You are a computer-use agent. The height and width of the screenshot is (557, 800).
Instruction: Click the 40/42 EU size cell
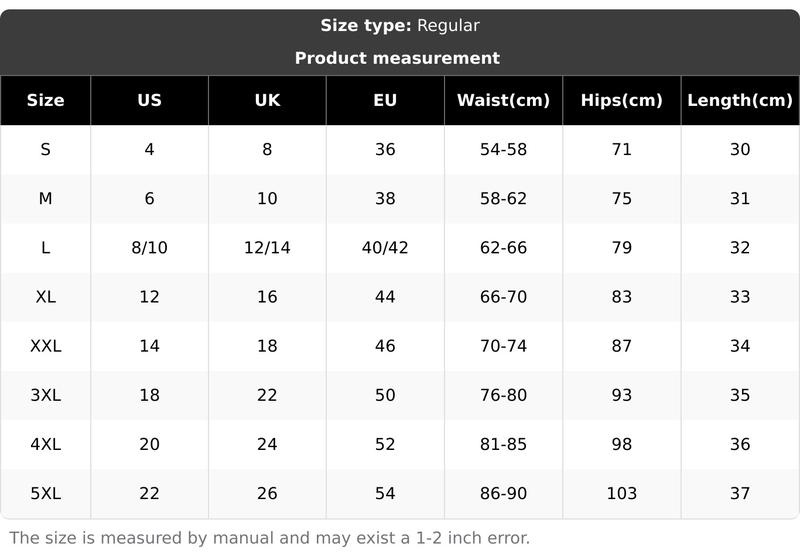coord(385,248)
